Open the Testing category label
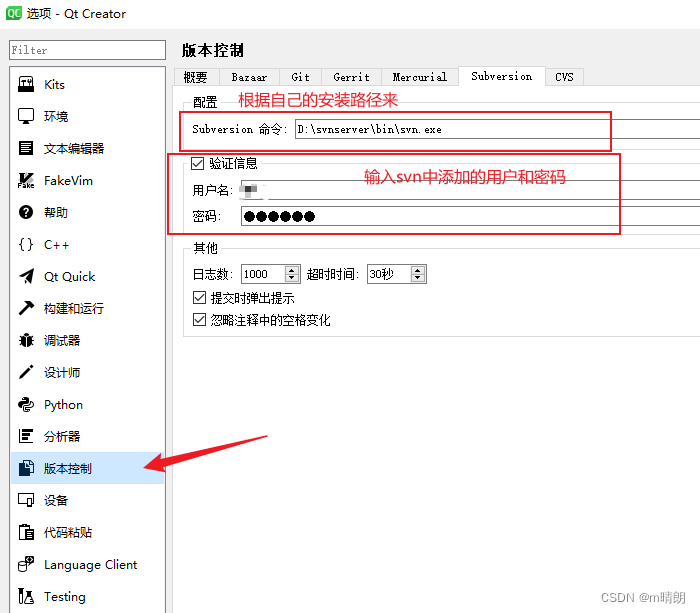Screen dimensions: 700x613 65,597
